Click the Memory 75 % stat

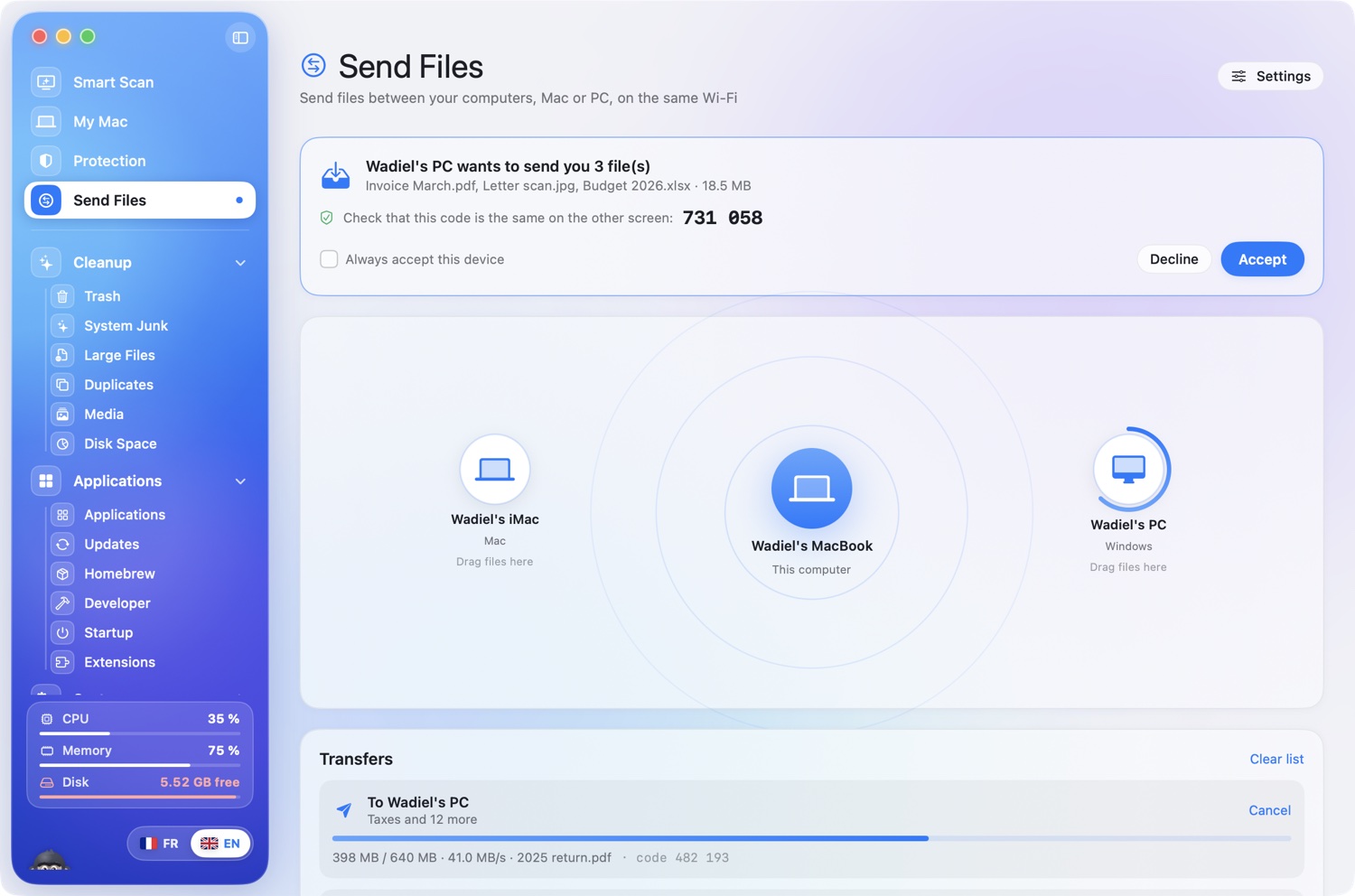click(x=140, y=751)
